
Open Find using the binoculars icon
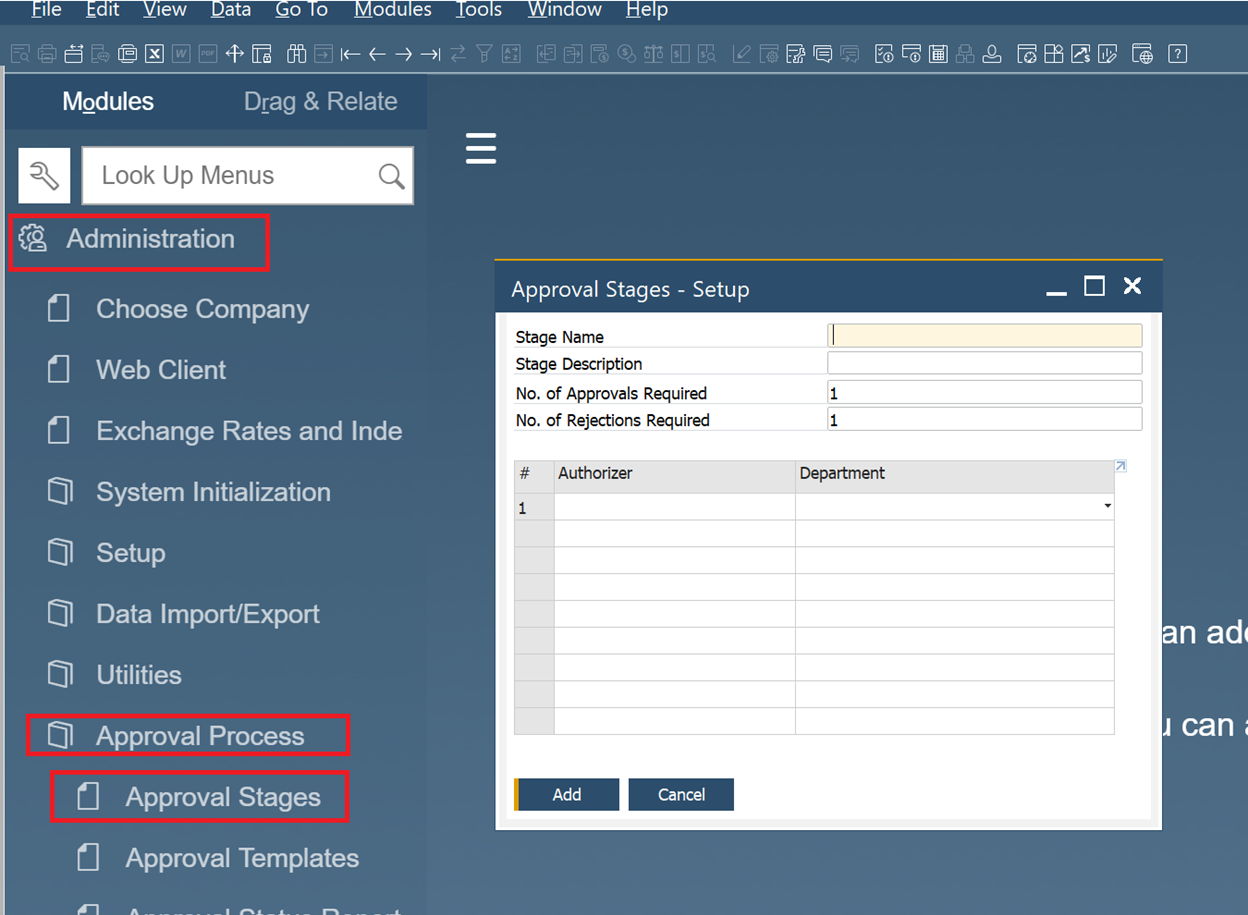296,53
